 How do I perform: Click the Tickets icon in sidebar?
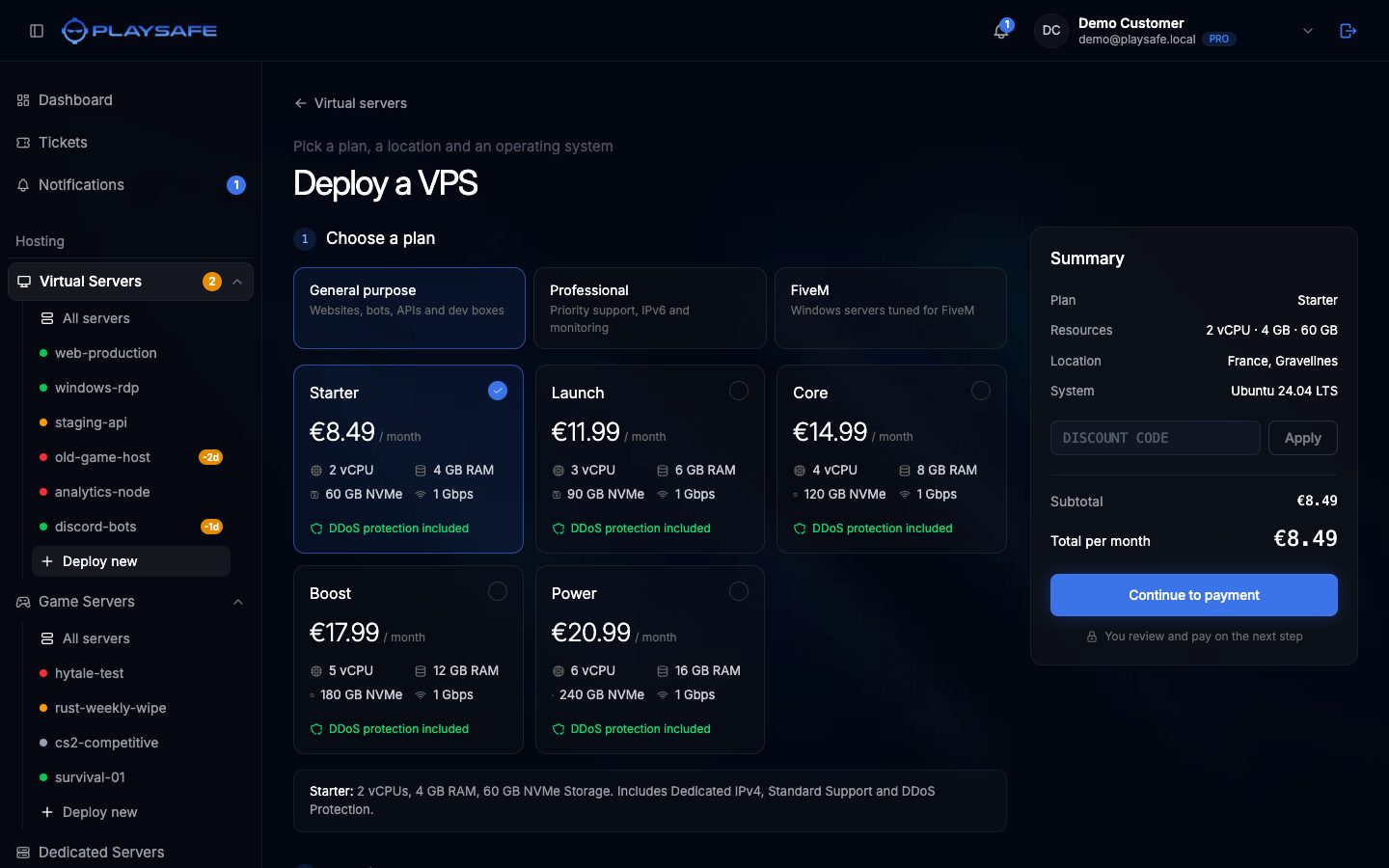pyautogui.click(x=23, y=143)
